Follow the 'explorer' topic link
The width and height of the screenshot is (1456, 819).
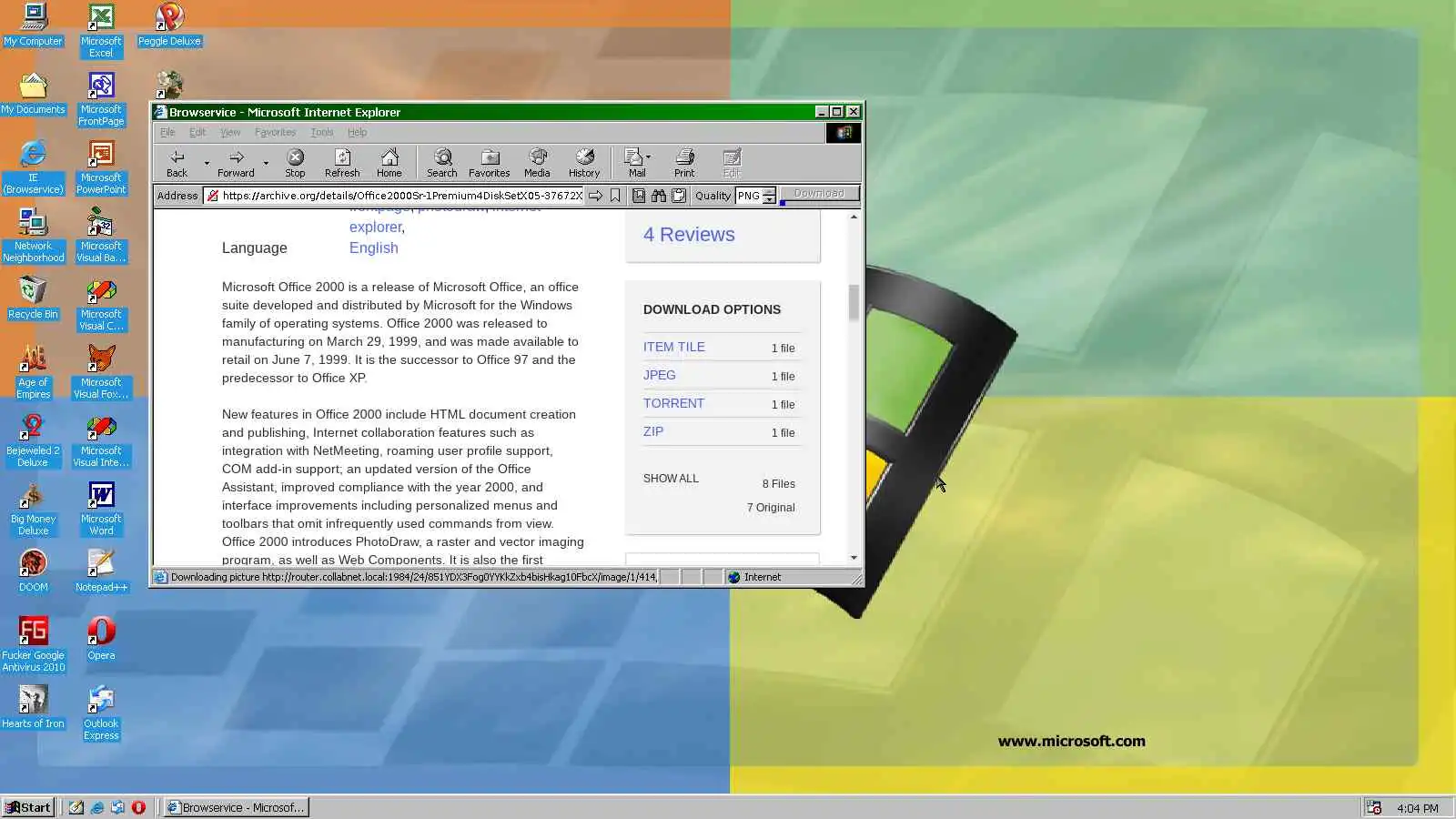pyautogui.click(x=376, y=227)
